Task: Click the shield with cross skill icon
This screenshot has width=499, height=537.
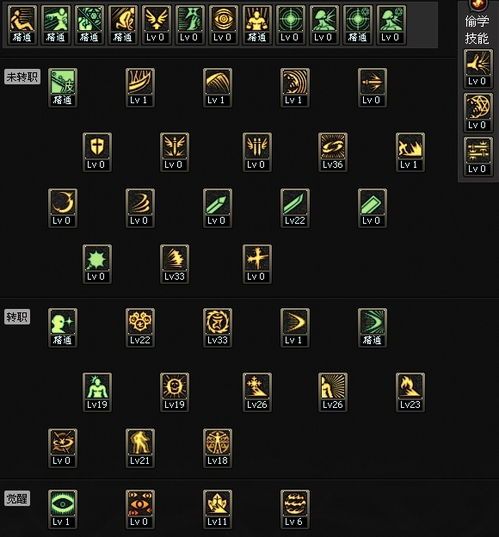Action: click(x=97, y=152)
